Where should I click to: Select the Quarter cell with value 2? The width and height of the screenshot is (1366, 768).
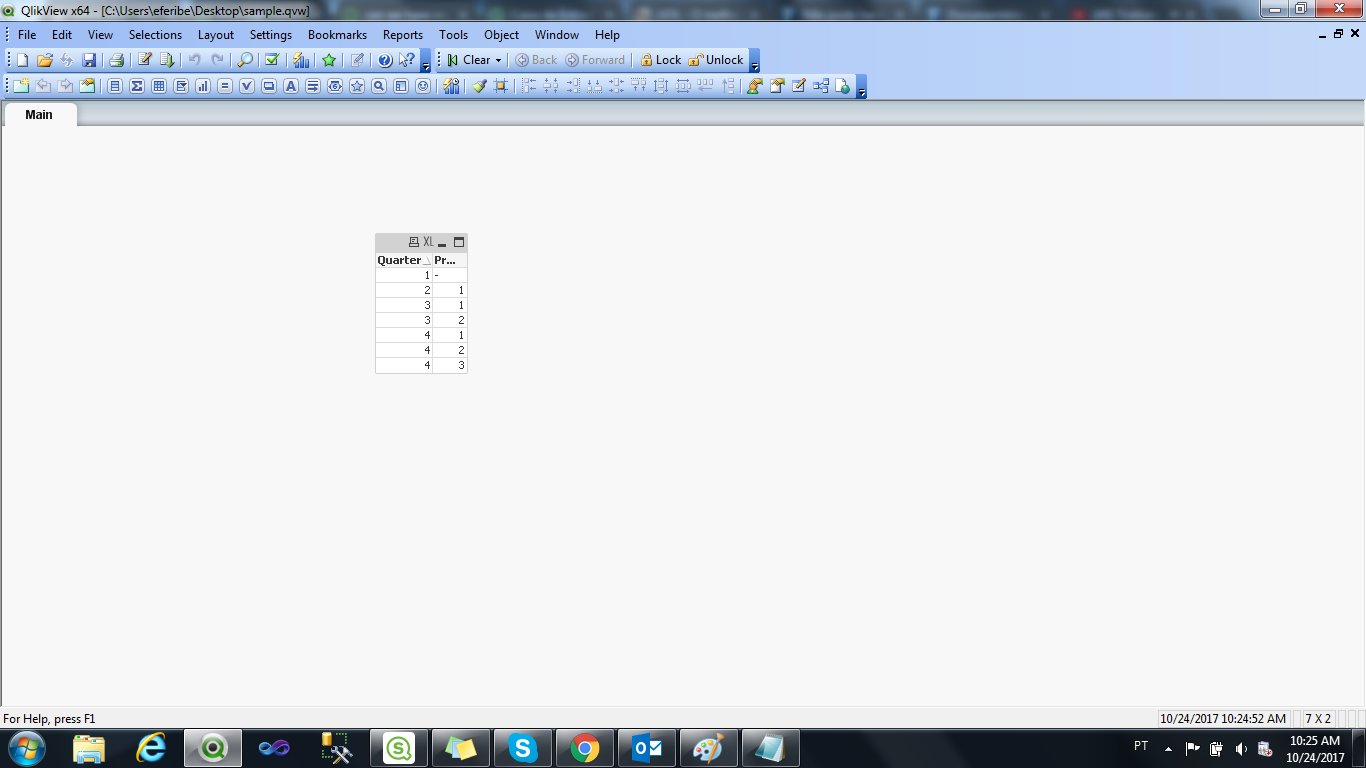pyautogui.click(x=404, y=290)
